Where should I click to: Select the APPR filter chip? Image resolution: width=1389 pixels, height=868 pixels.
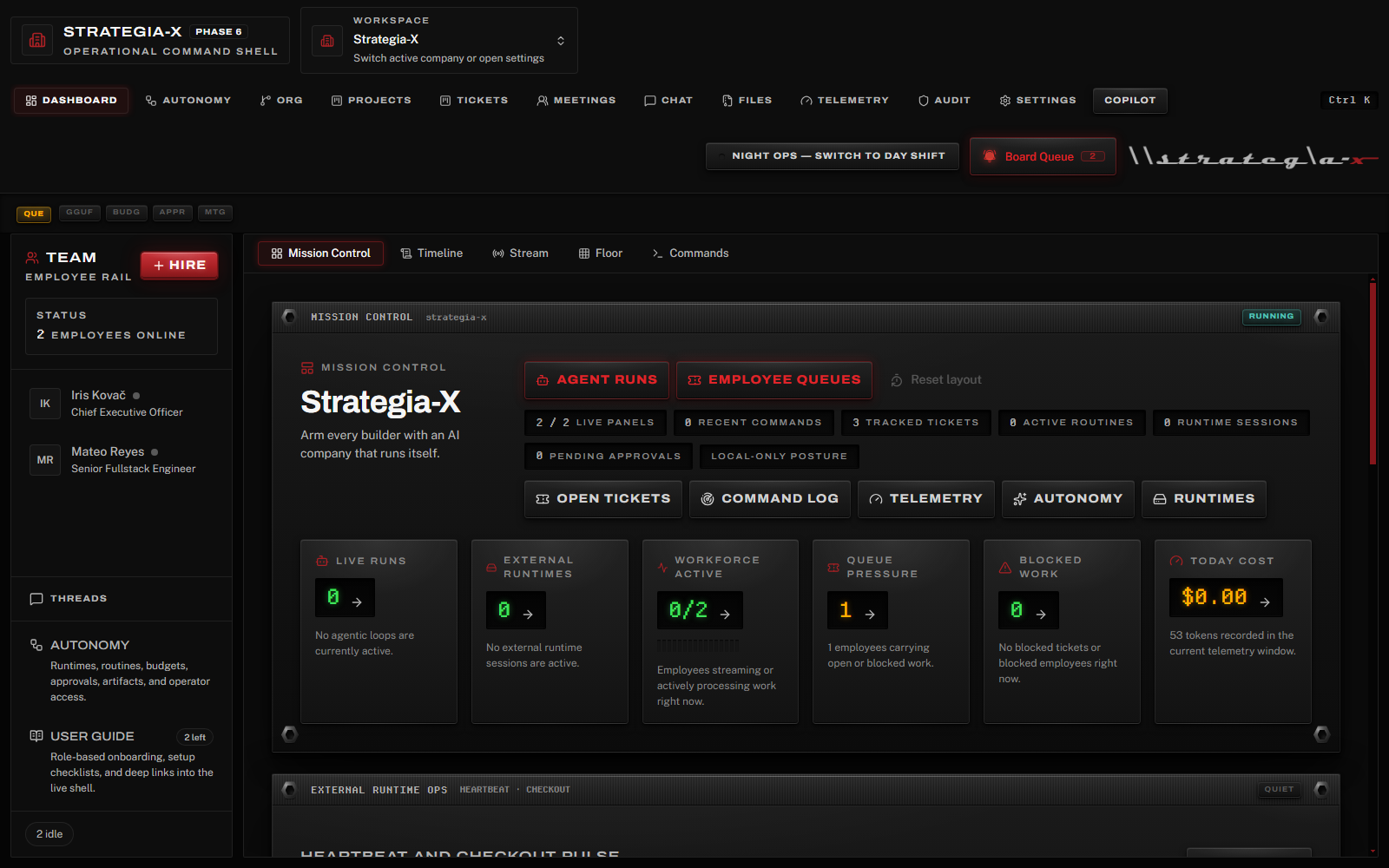pos(172,213)
